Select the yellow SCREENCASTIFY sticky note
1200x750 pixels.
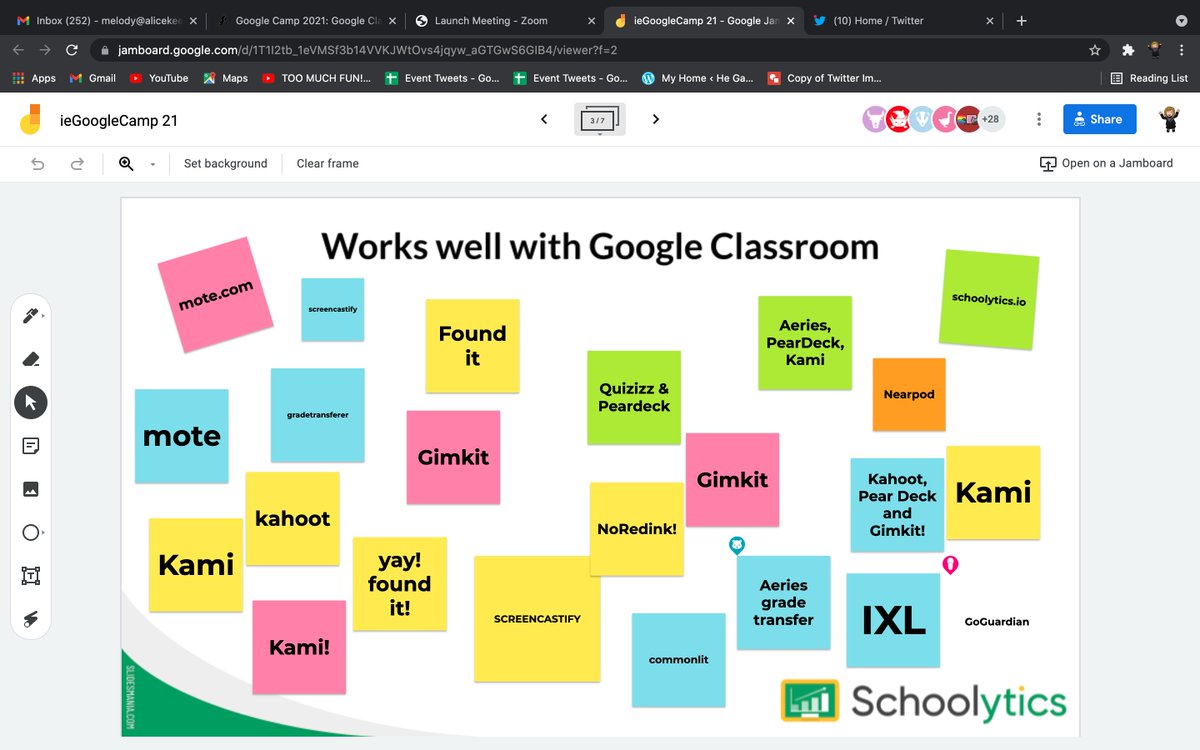pos(537,619)
